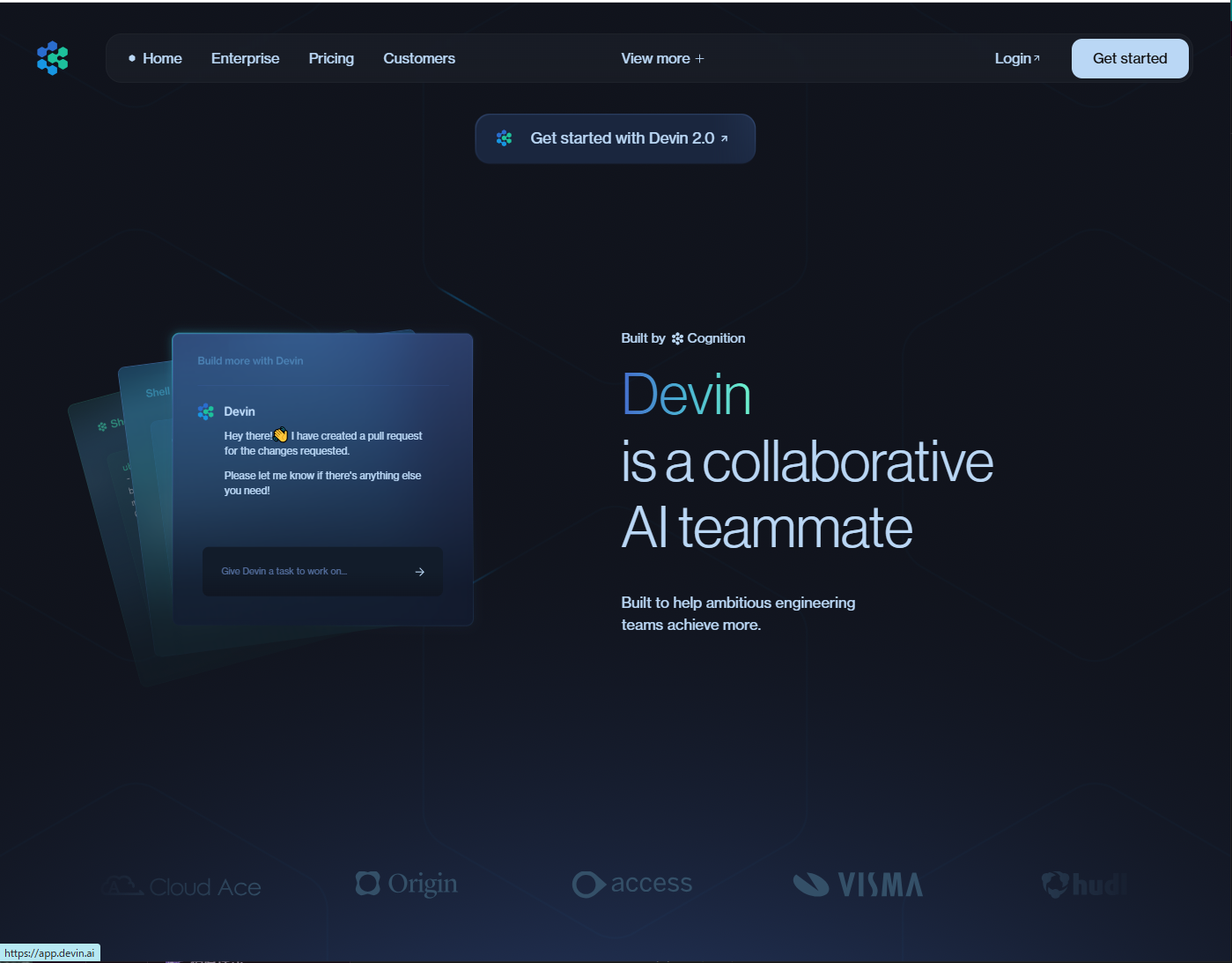Click the 'AI teammate' headline text
Viewport: 1232px width, 963px height.
(x=767, y=528)
